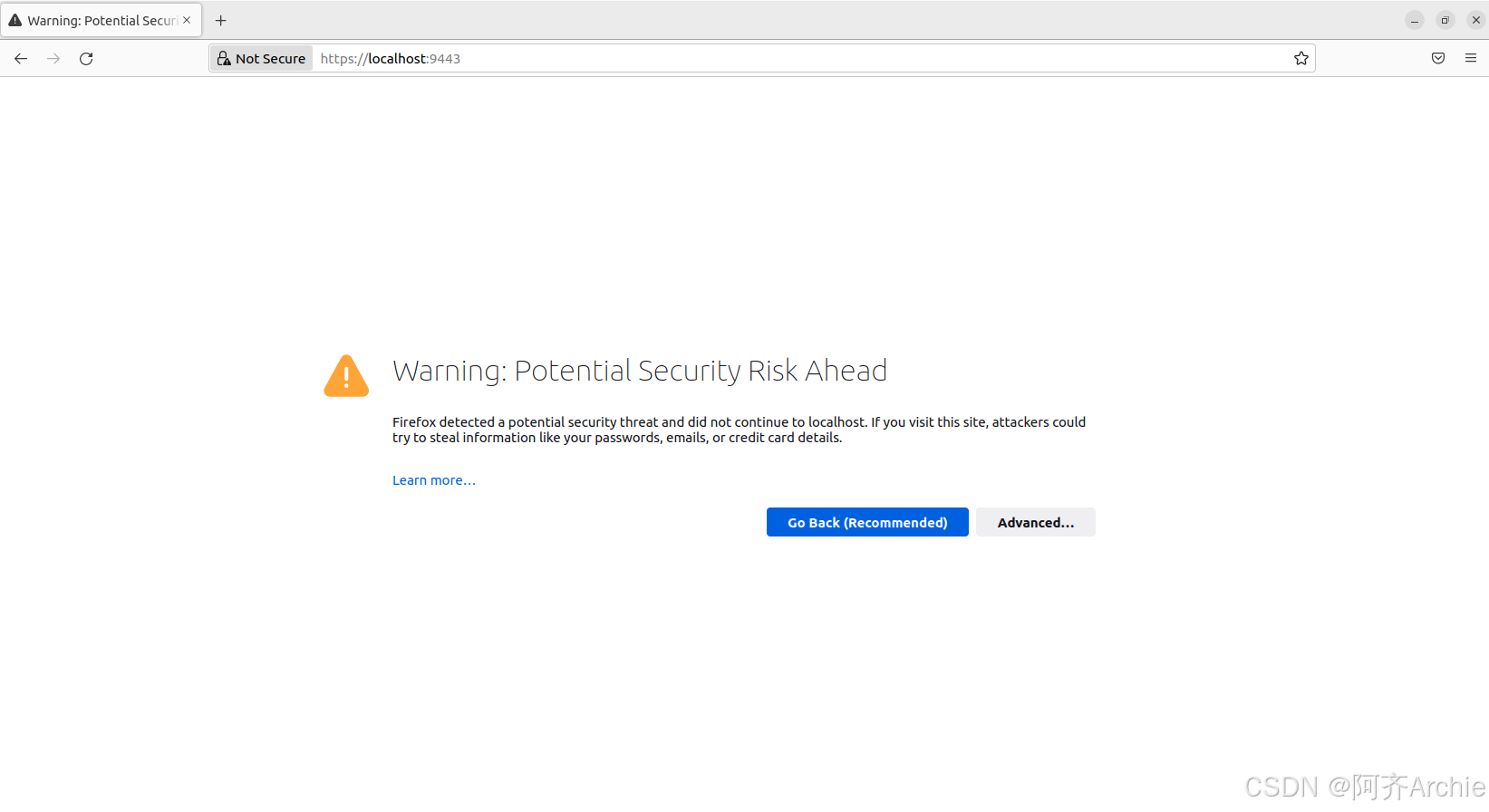Bookmark this page with the star
1489x812 pixels.
point(1301,59)
